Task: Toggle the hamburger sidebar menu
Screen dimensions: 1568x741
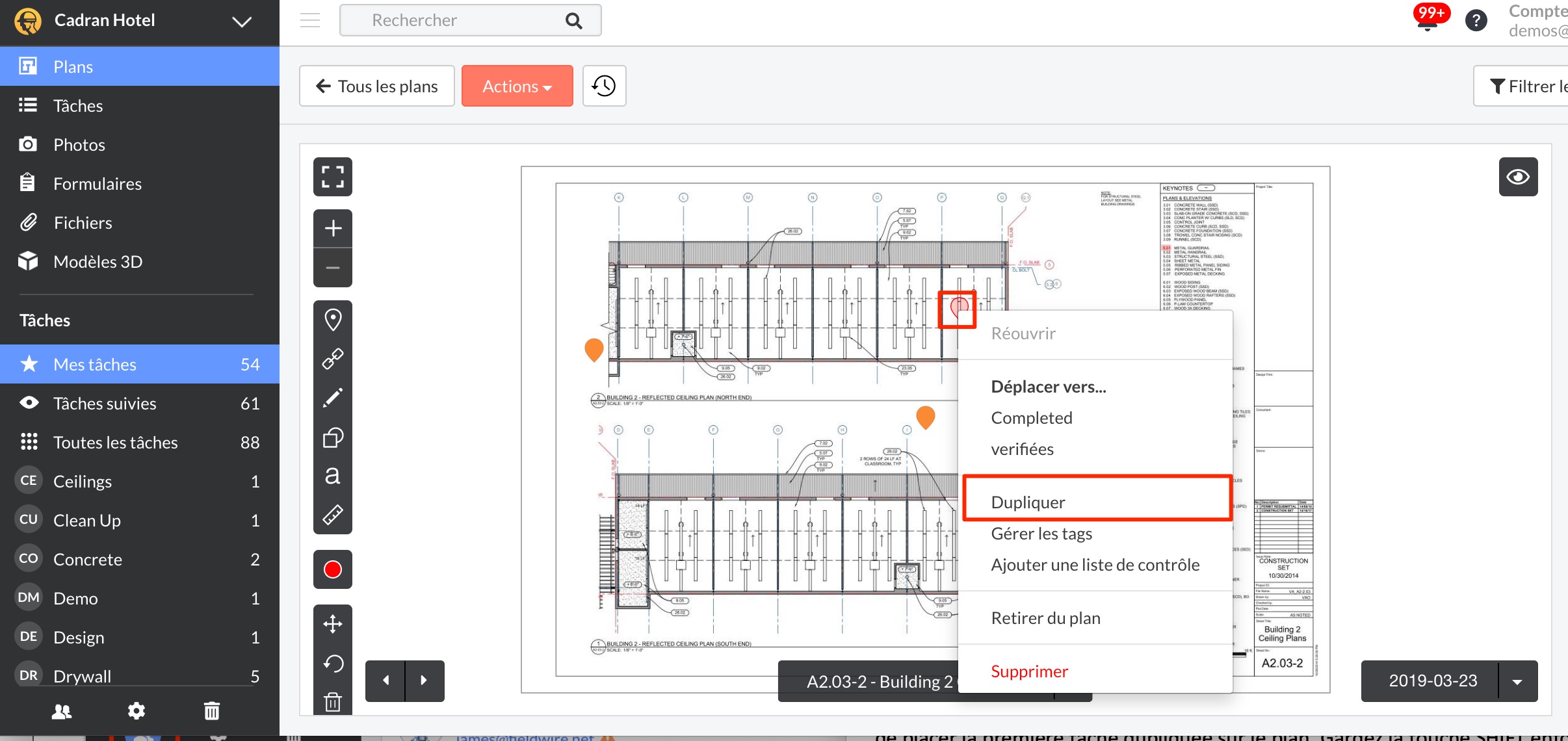Action: coord(310,20)
